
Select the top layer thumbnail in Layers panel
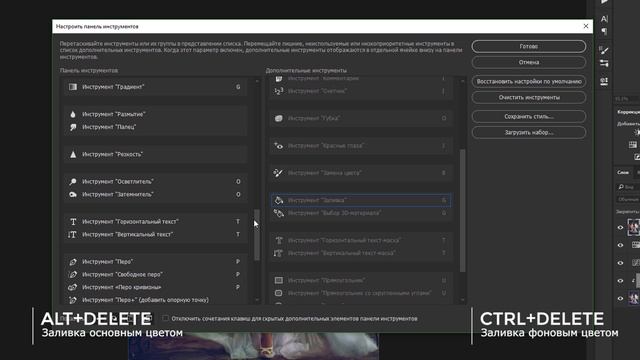tap(633, 227)
